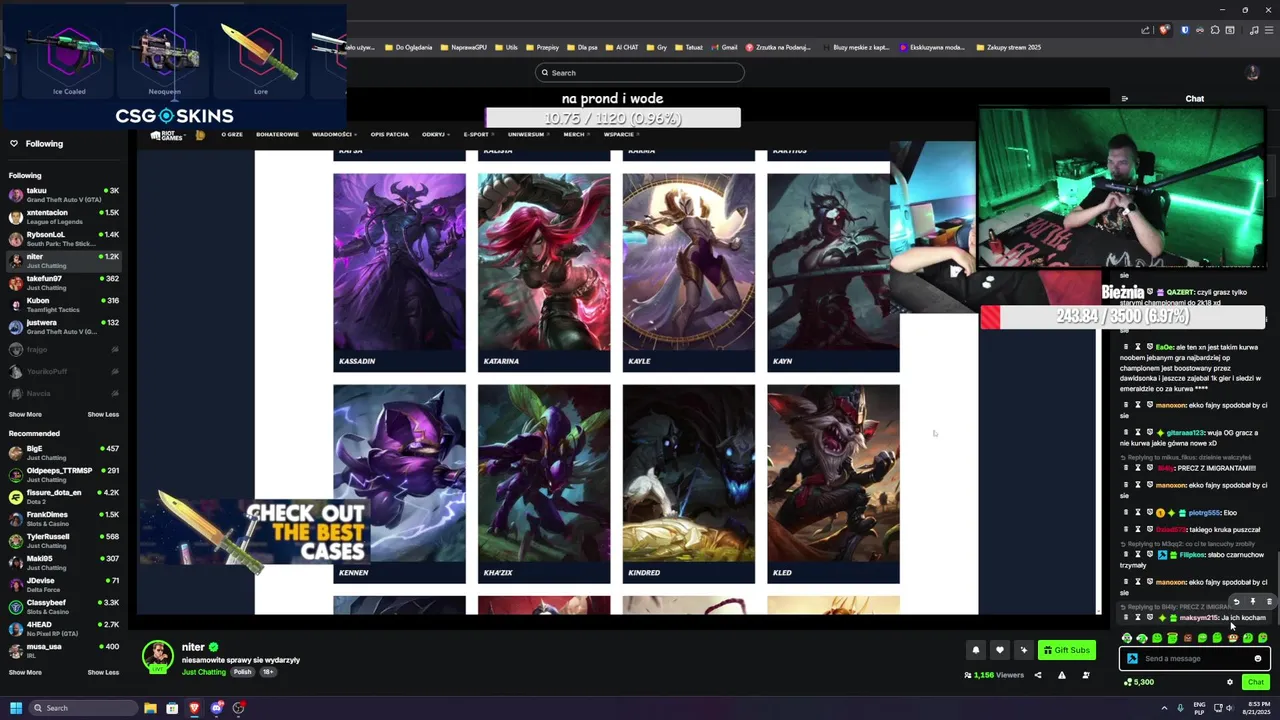Click the green Chat send button
This screenshot has height=720, width=1280.
1256,682
